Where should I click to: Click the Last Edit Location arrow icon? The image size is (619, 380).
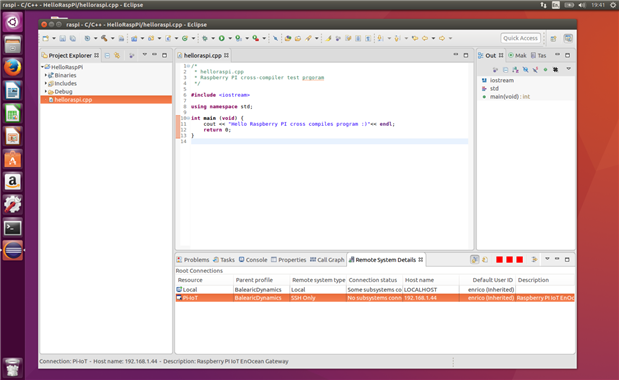(x=415, y=38)
